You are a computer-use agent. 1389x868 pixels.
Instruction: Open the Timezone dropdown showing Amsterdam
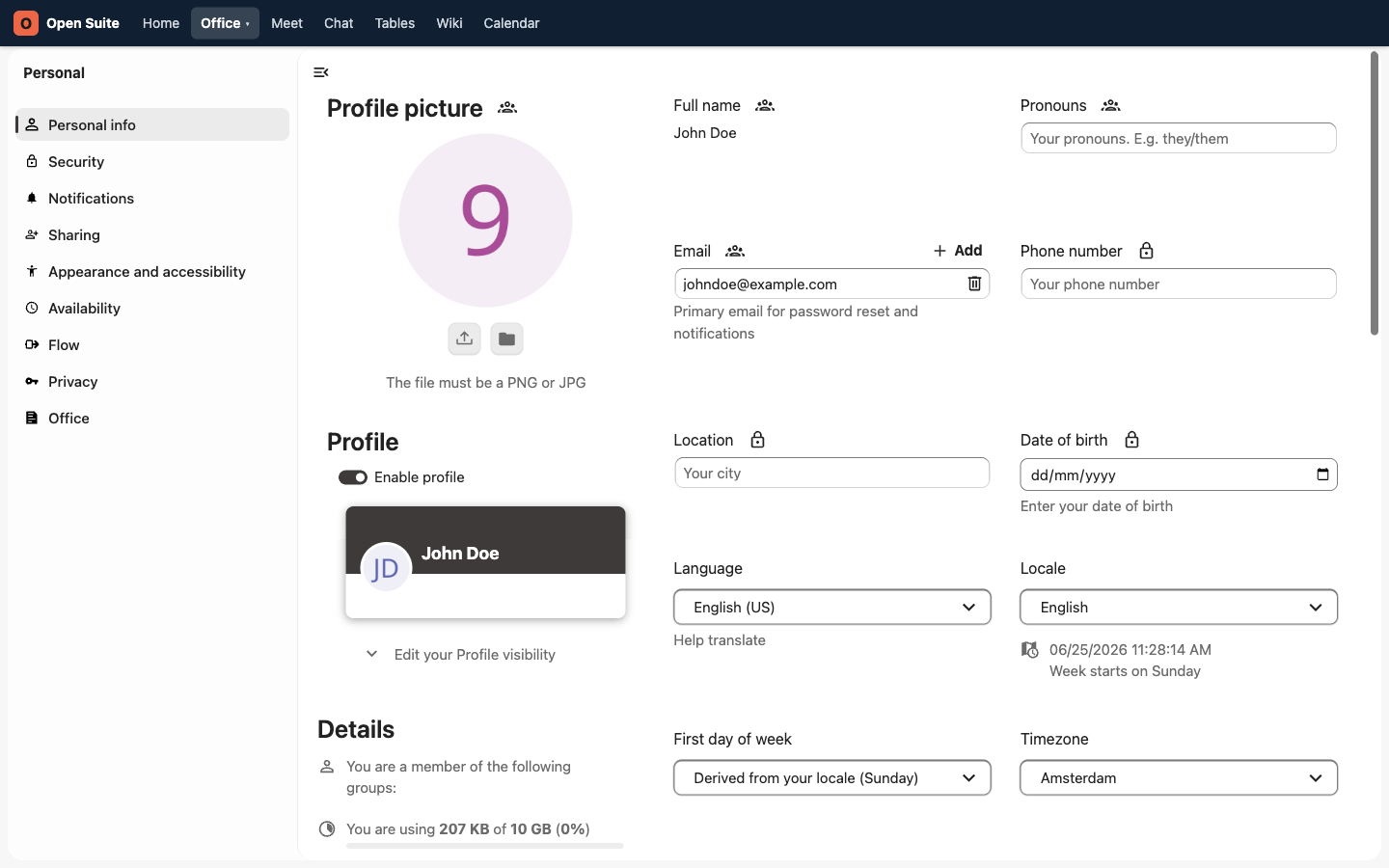coord(1179,777)
